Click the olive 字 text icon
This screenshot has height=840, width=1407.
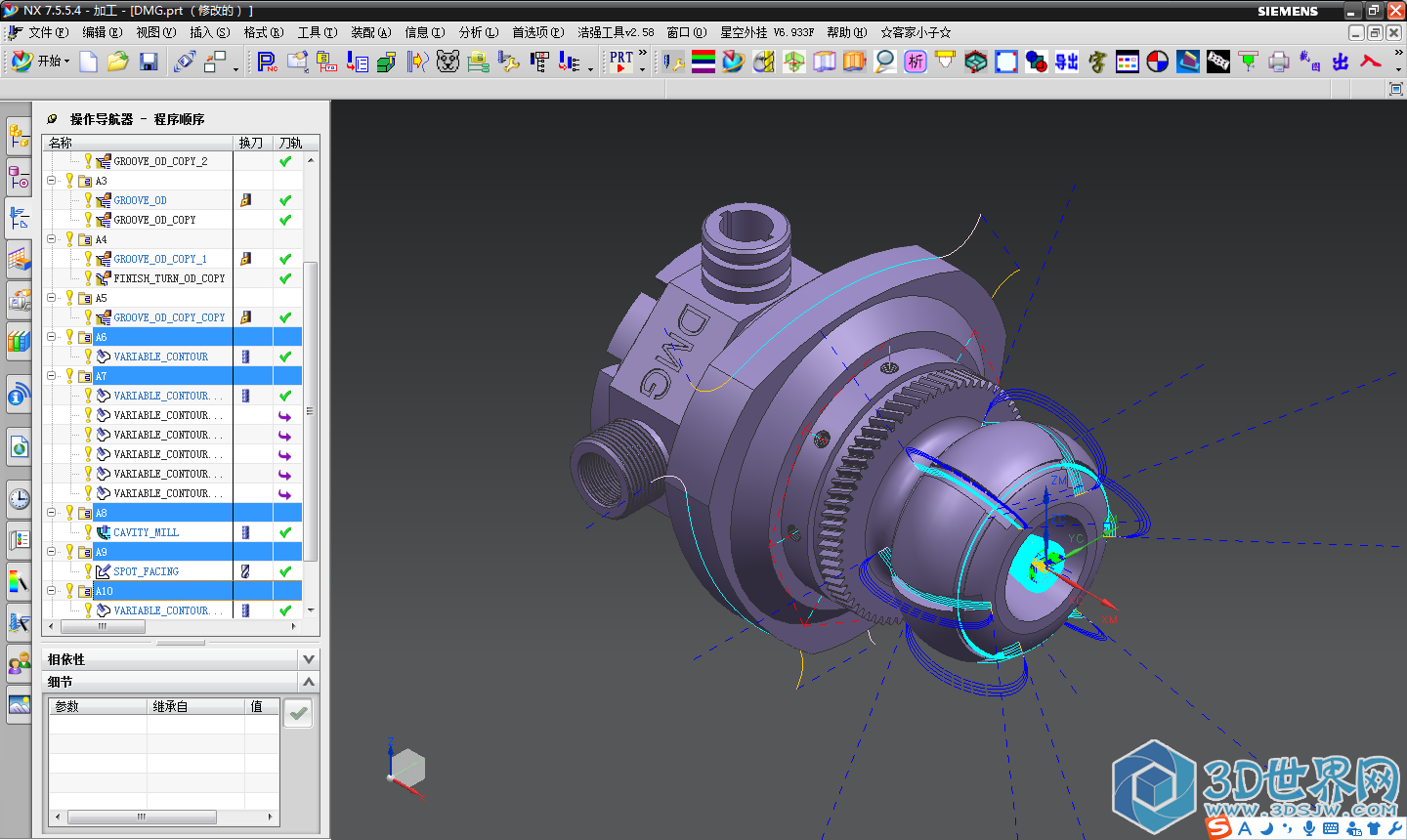click(x=1097, y=62)
